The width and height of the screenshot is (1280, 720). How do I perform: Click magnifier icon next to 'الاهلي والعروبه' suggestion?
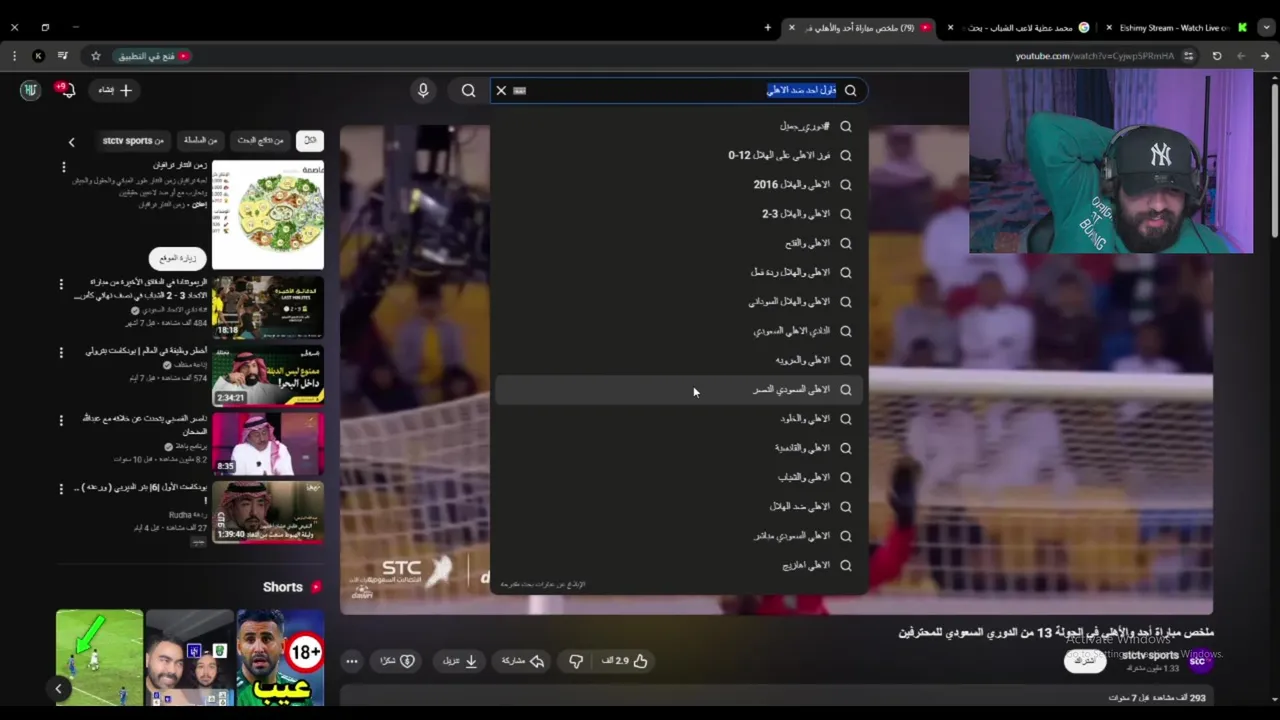click(x=846, y=360)
